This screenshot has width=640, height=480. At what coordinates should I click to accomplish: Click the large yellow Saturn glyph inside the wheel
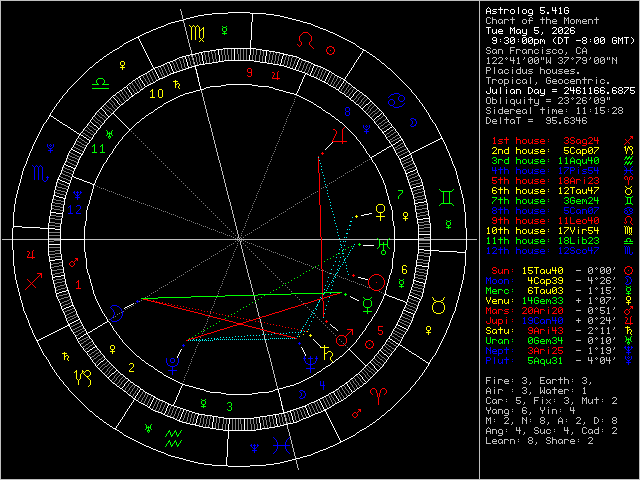(x=327, y=354)
